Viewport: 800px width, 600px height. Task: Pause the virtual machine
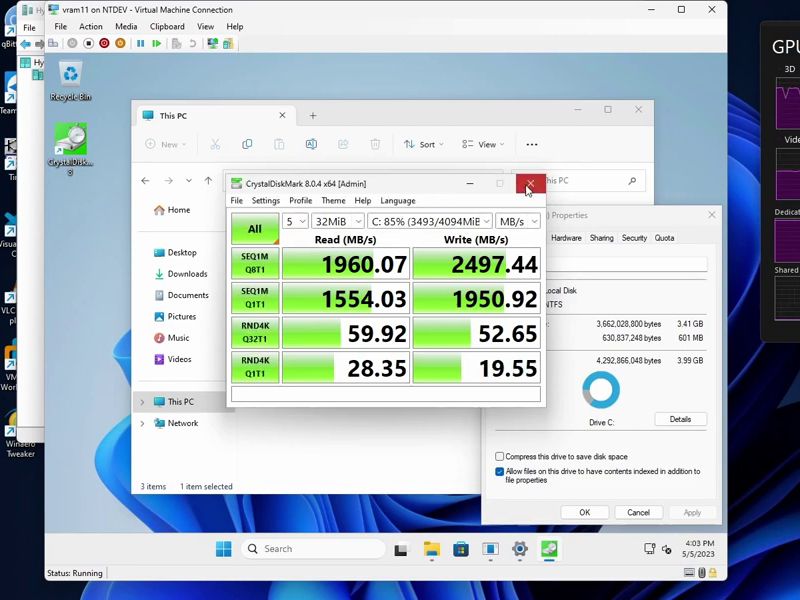pos(140,43)
